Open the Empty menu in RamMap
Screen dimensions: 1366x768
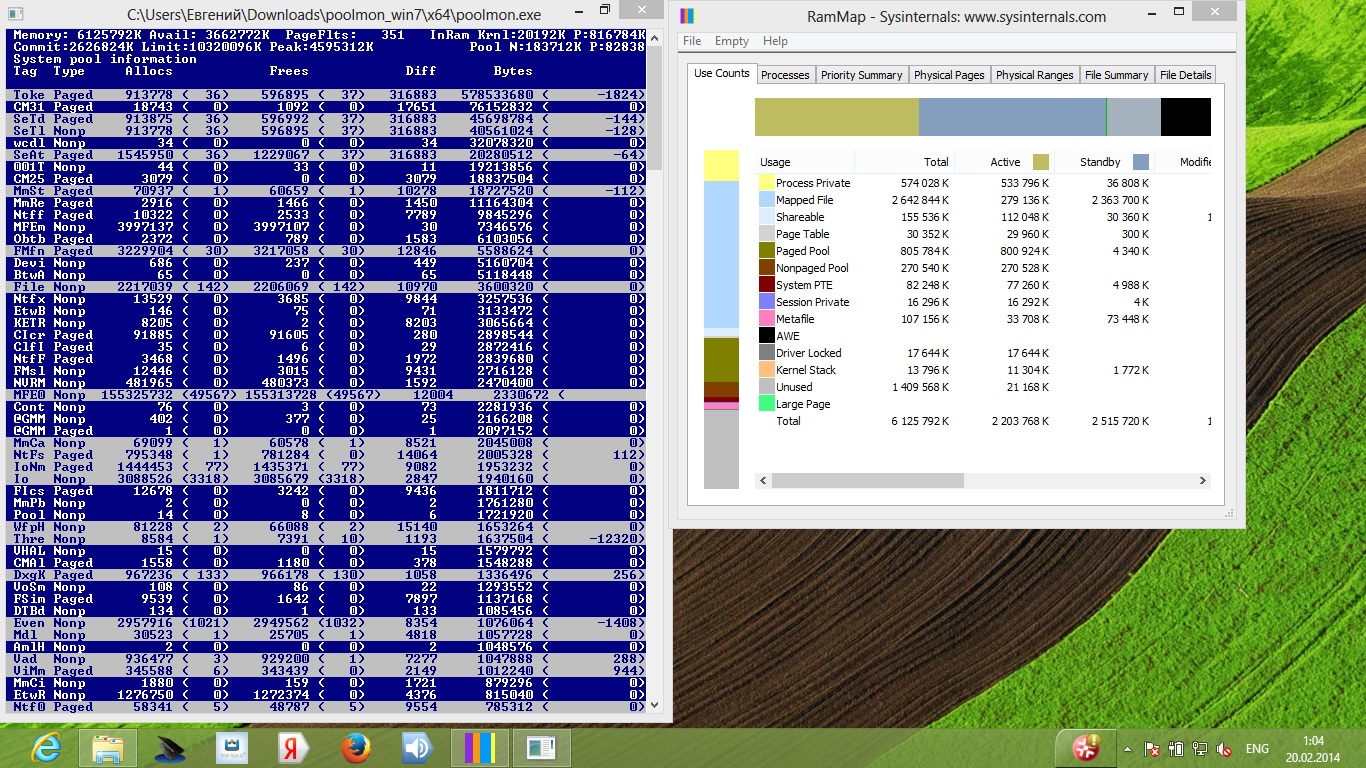click(x=731, y=41)
